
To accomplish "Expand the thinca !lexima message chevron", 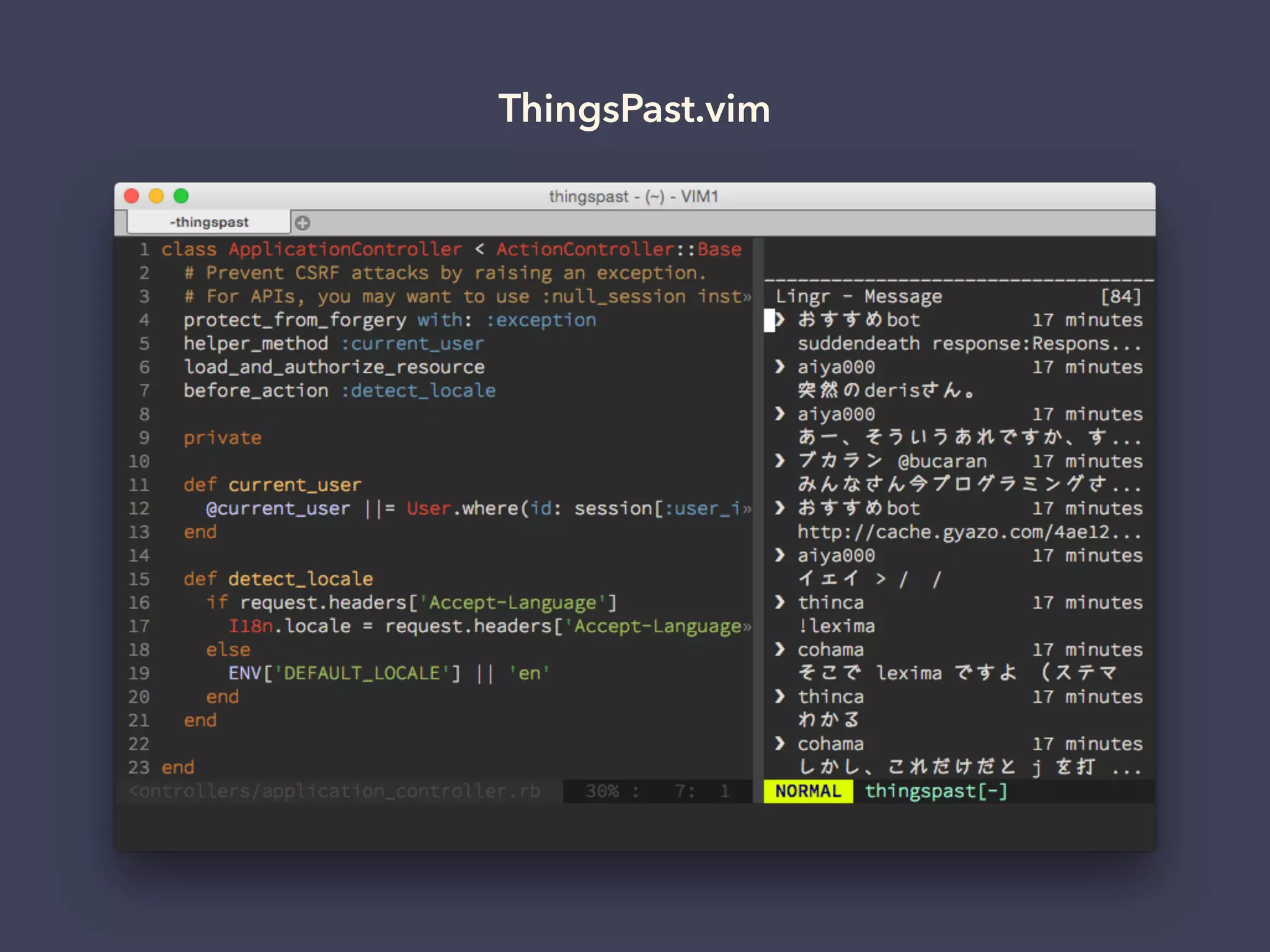I will (x=780, y=602).
